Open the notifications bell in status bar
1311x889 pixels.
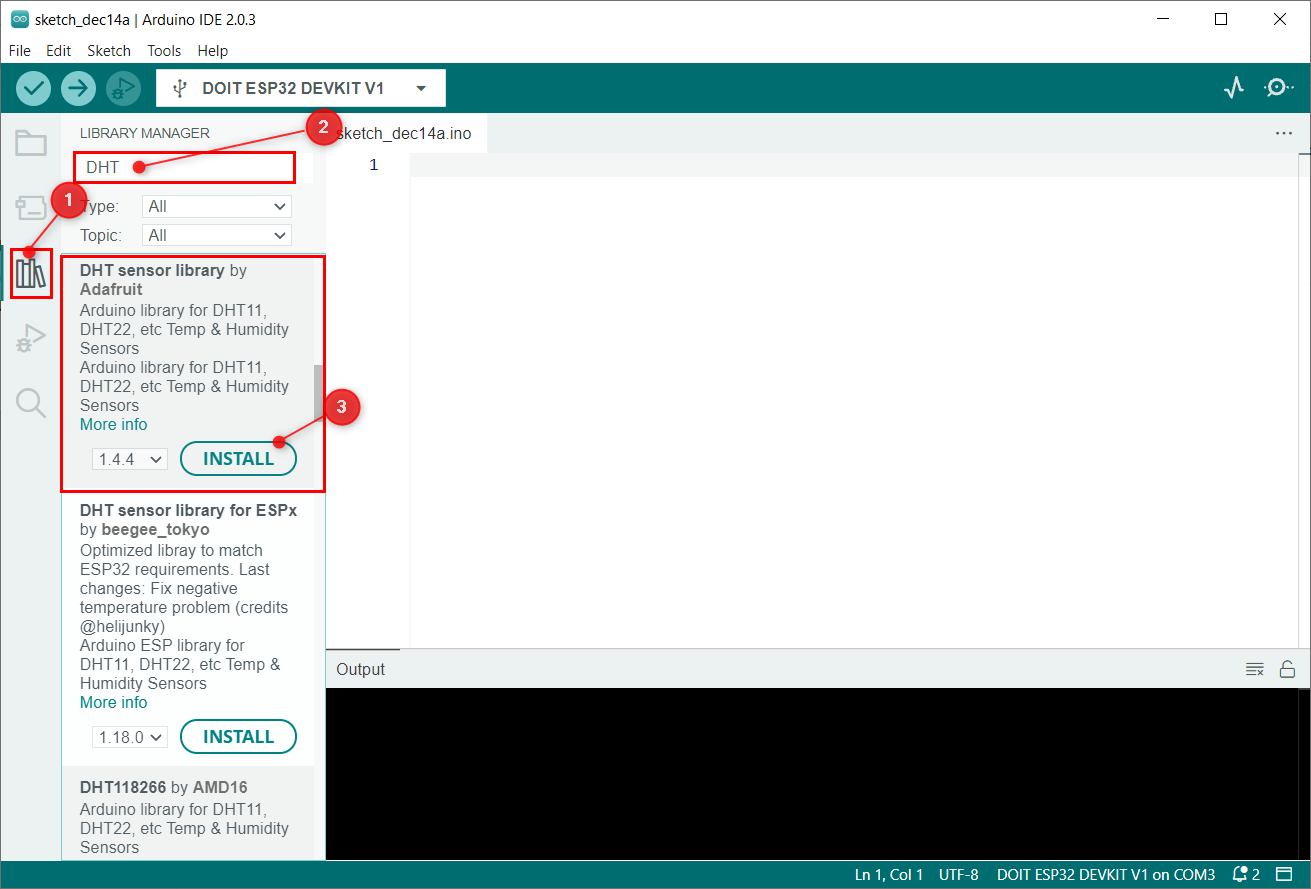(x=1246, y=875)
